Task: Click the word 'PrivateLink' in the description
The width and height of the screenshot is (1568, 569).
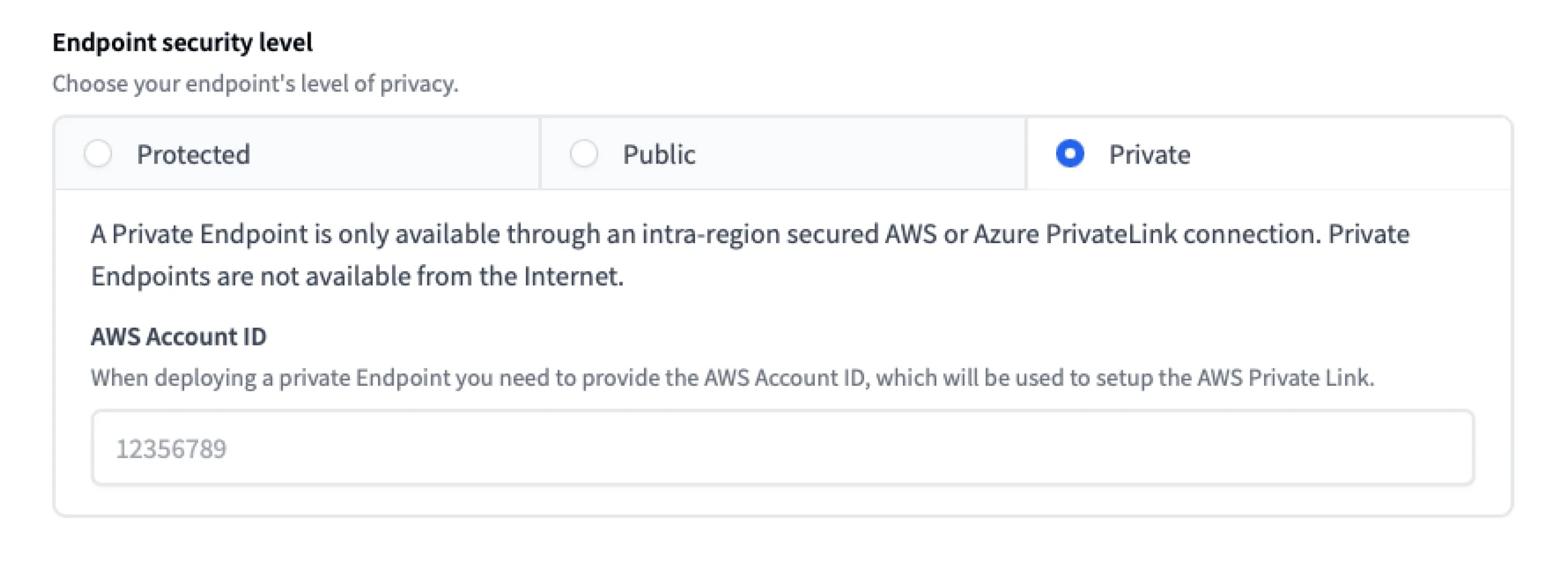Action: [x=1111, y=234]
